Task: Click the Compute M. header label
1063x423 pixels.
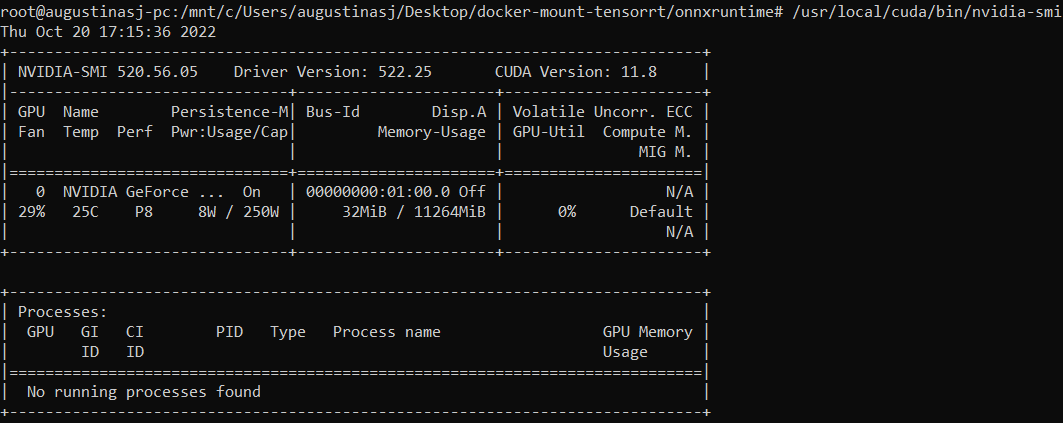Action: point(647,132)
